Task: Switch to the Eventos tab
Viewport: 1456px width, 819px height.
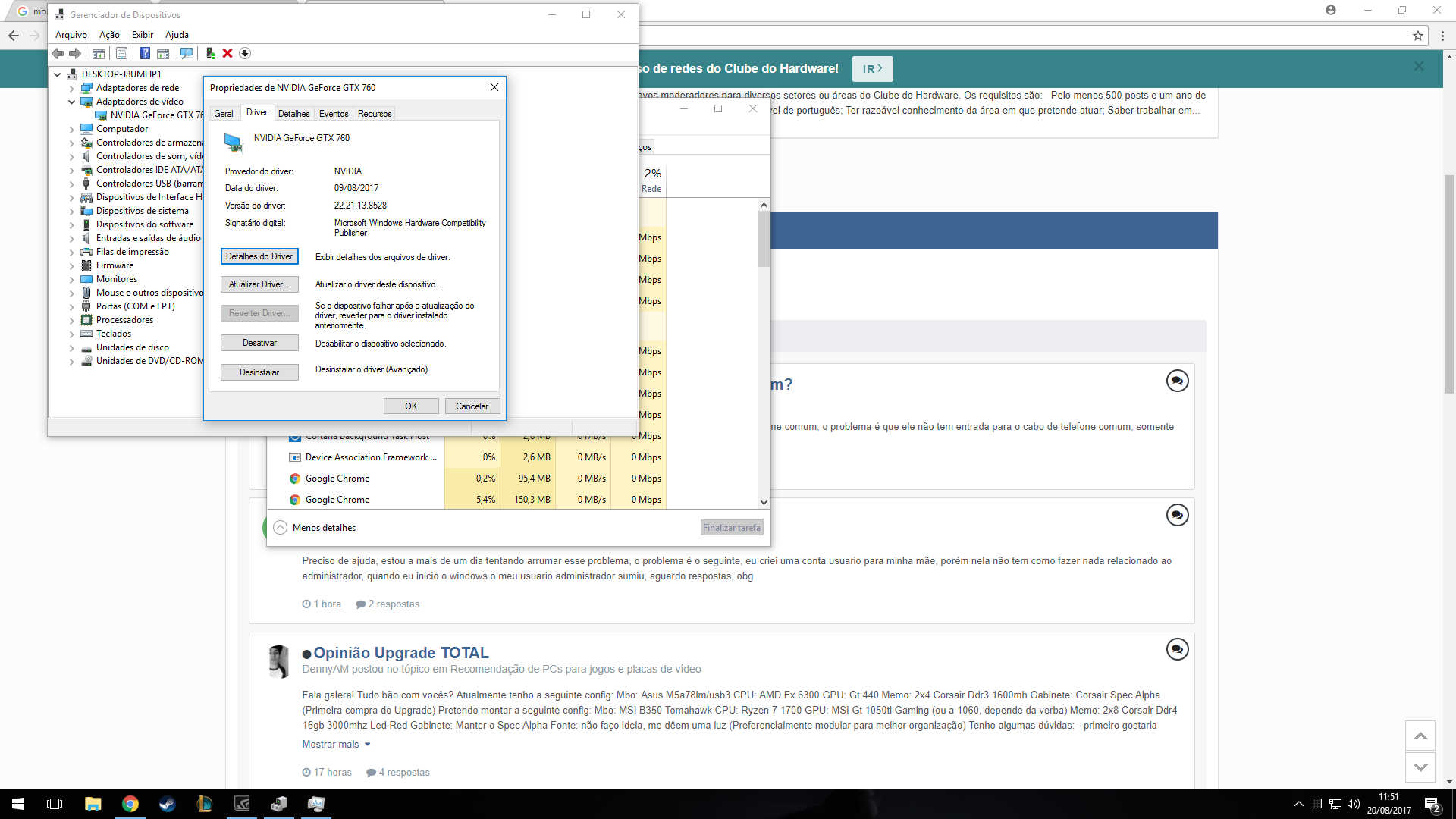Action: pos(334,114)
